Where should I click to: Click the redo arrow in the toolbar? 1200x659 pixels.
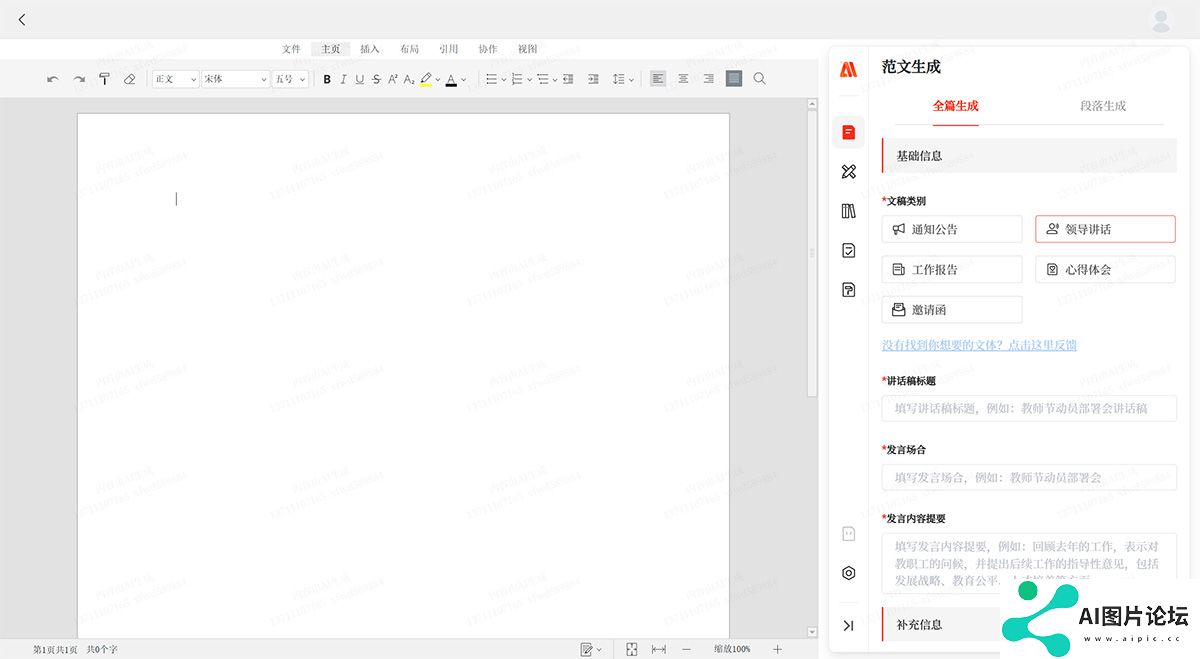tap(79, 79)
